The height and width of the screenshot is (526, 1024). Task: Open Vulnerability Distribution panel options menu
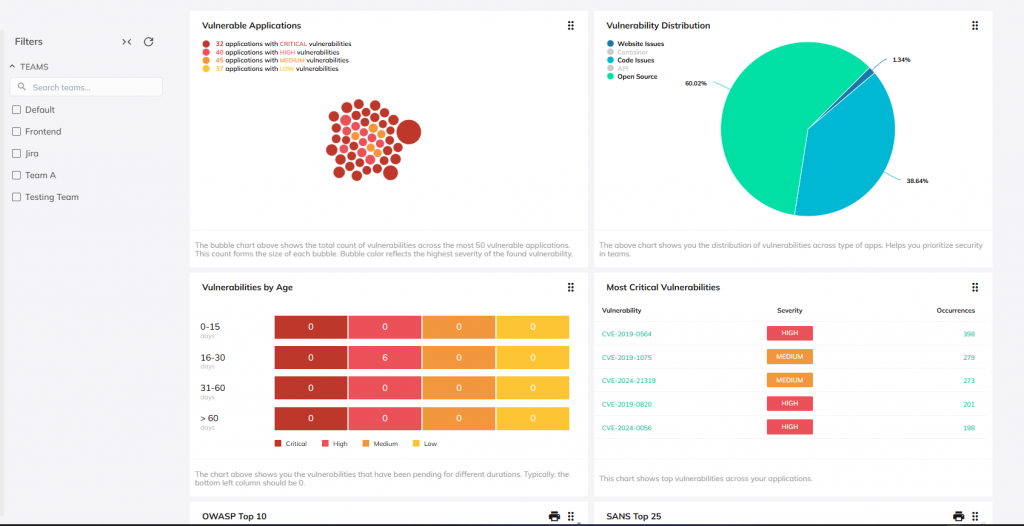(975, 25)
